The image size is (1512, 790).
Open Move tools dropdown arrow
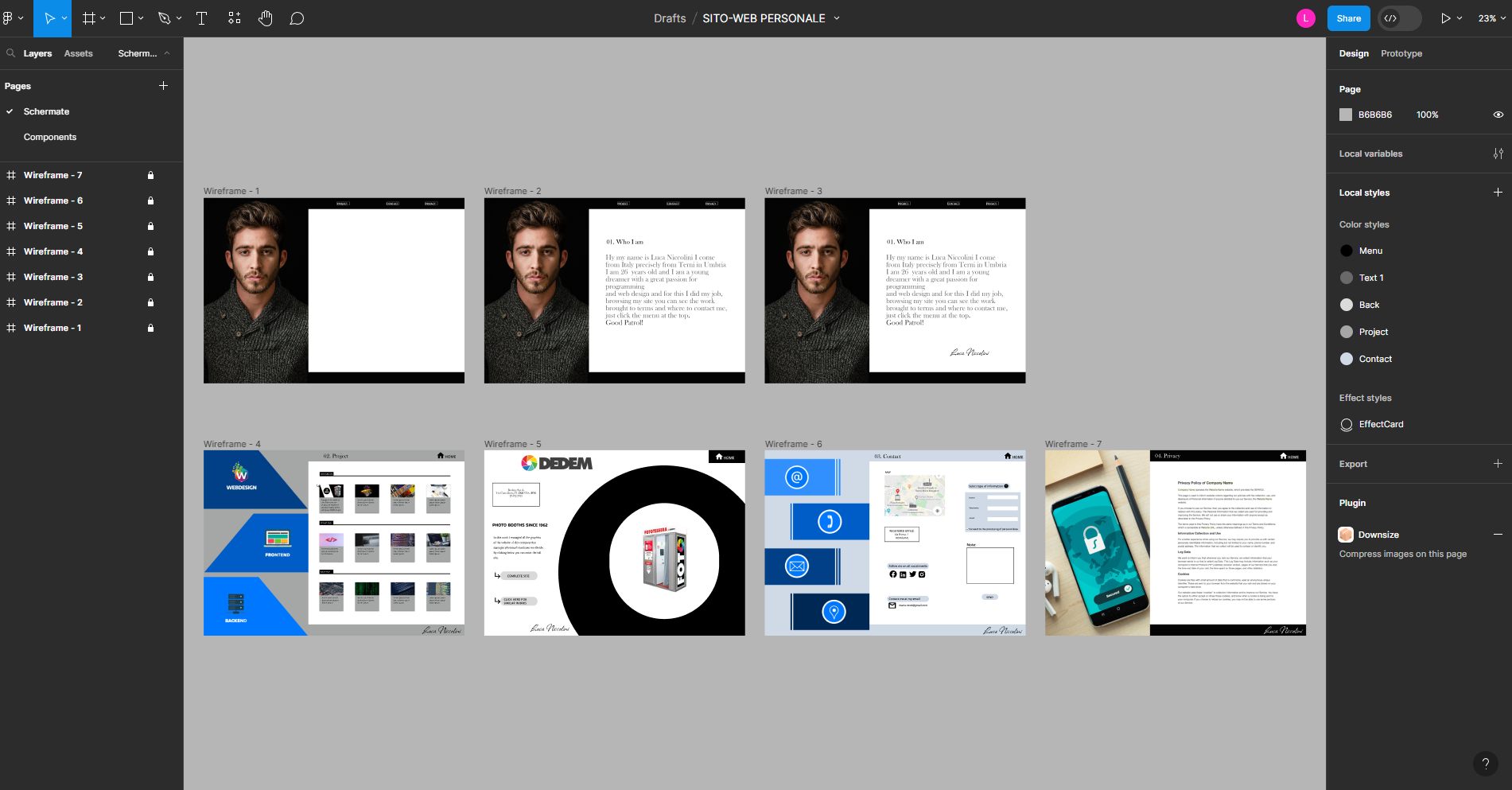pyautogui.click(x=64, y=18)
